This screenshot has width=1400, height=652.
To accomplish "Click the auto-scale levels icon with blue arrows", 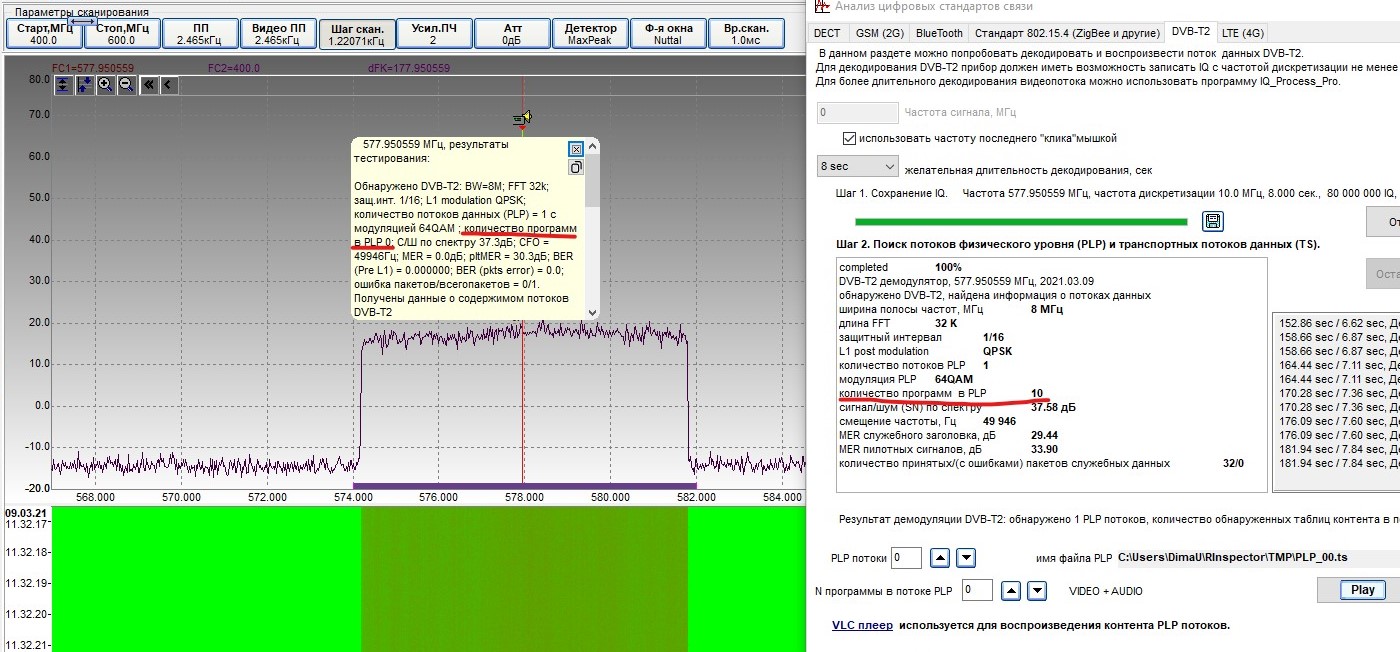I will [x=84, y=85].
